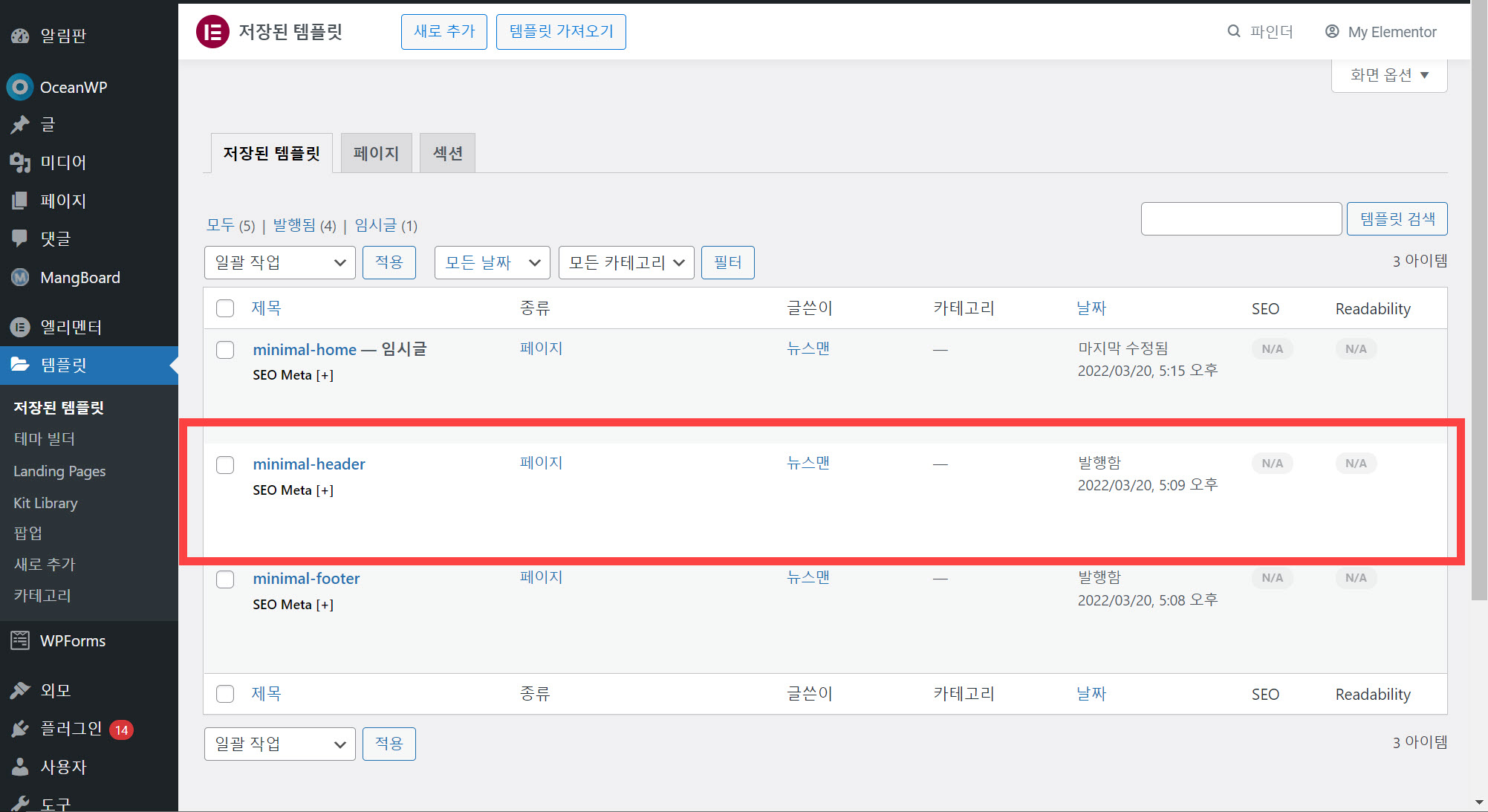
Task: Click the 새로 추가 button
Action: point(444,31)
